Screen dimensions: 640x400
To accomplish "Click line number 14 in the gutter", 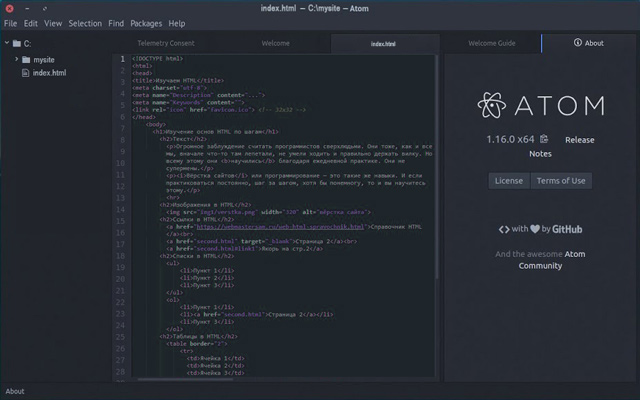I will point(120,210).
